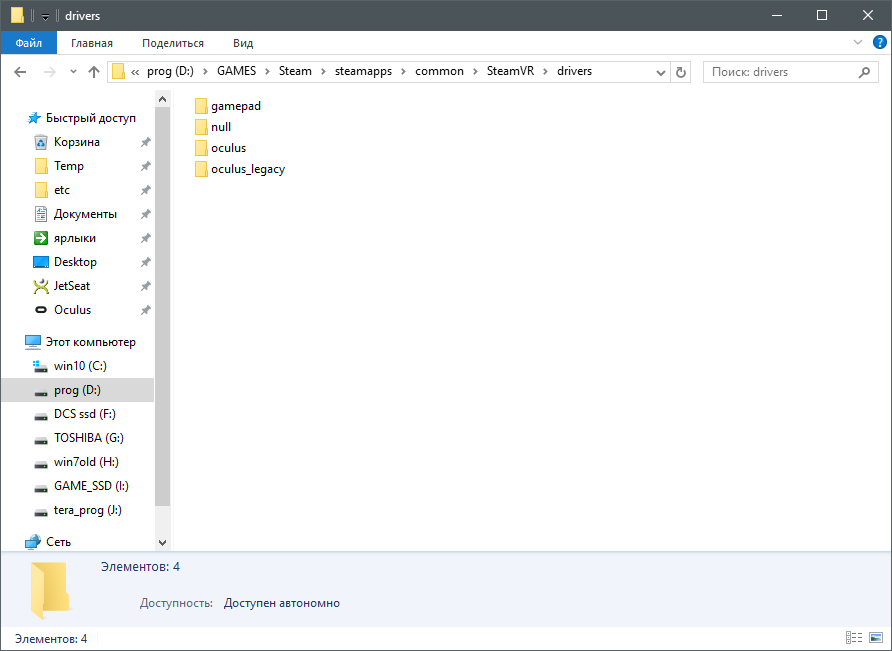Screen dimensions: 892x651
Task: Unpin Temp using its pin icon
Action: point(146,166)
